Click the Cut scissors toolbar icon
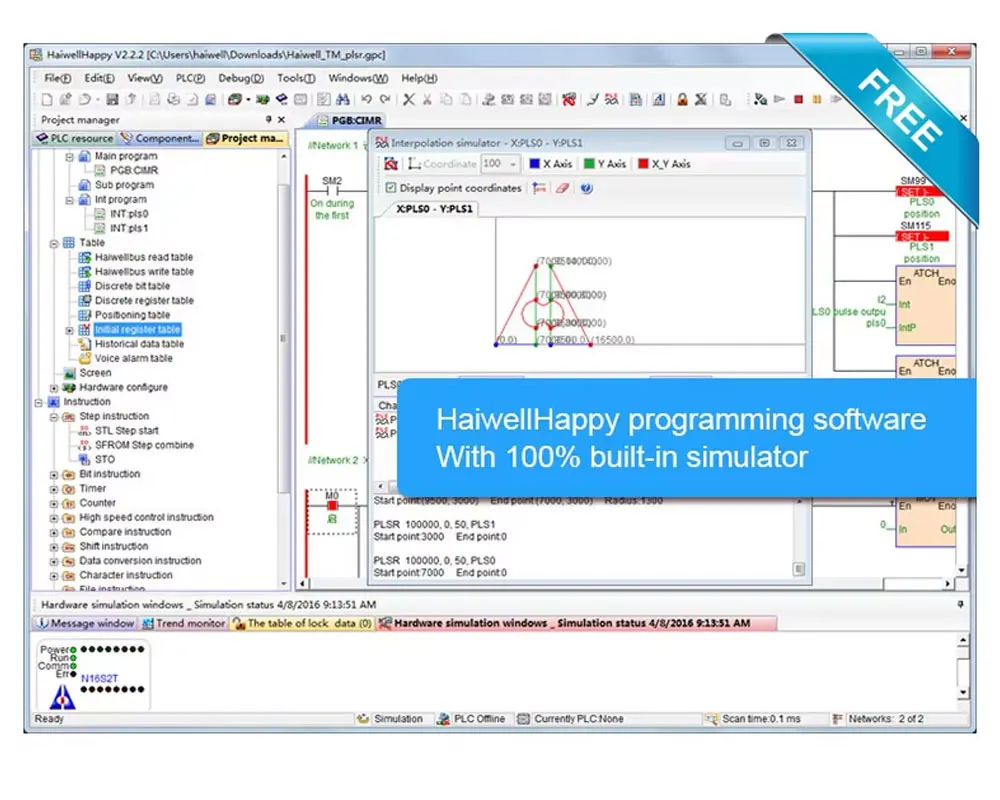 (x=427, y=100)
